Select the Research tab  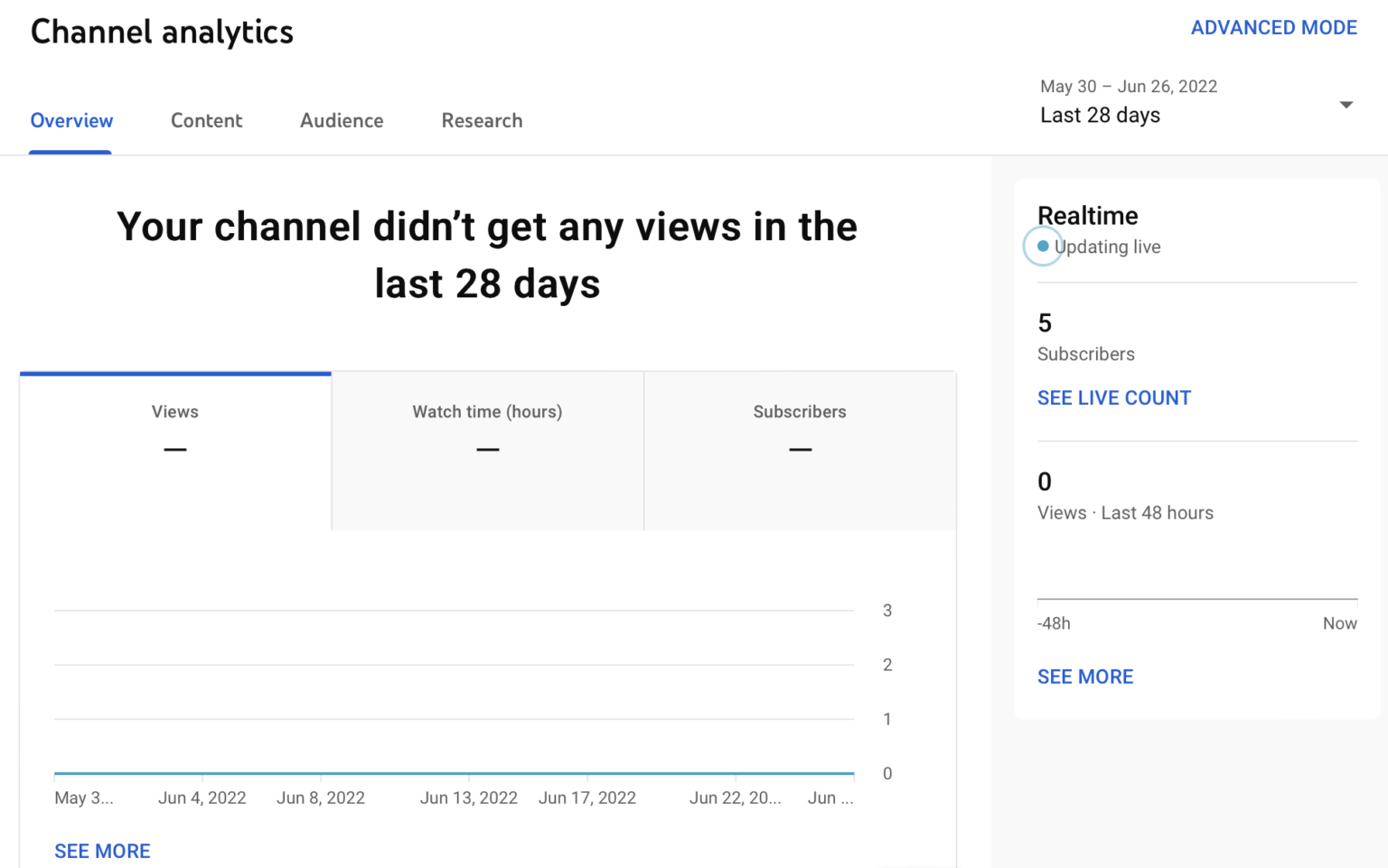click(x=482, y=120)
